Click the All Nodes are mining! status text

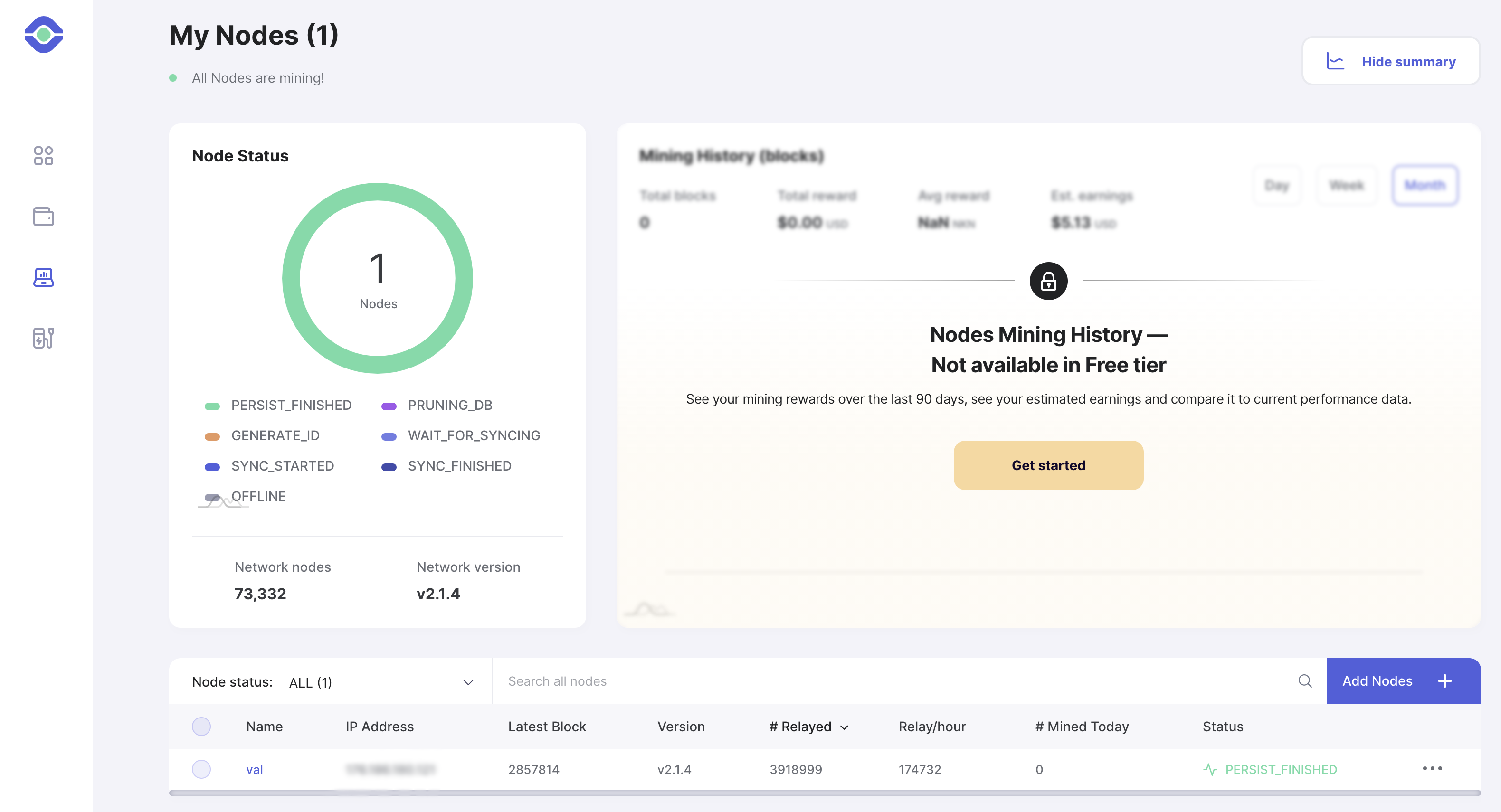click(257, 78)
